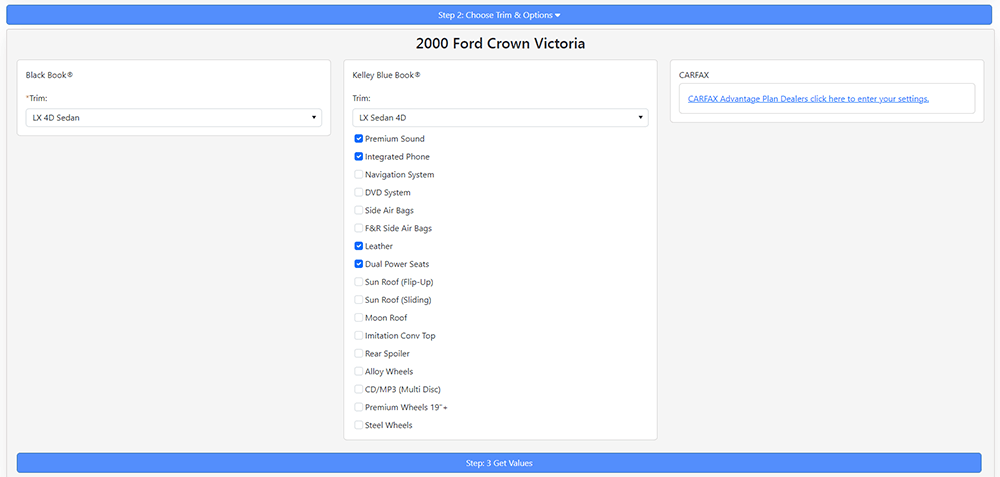
Task: Open the Black Book Trim dropdown
Action: pos(173,118)
